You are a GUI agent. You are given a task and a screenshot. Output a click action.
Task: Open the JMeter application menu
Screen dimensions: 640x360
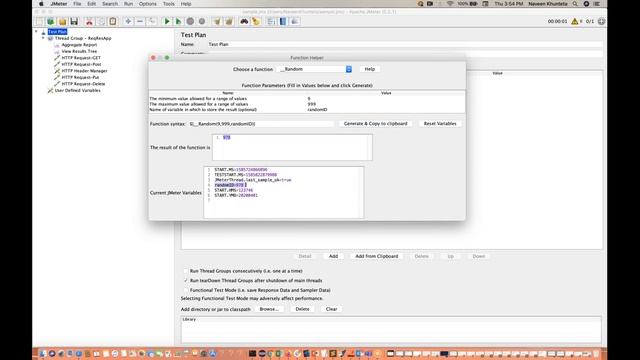click(x=59, y=4)
